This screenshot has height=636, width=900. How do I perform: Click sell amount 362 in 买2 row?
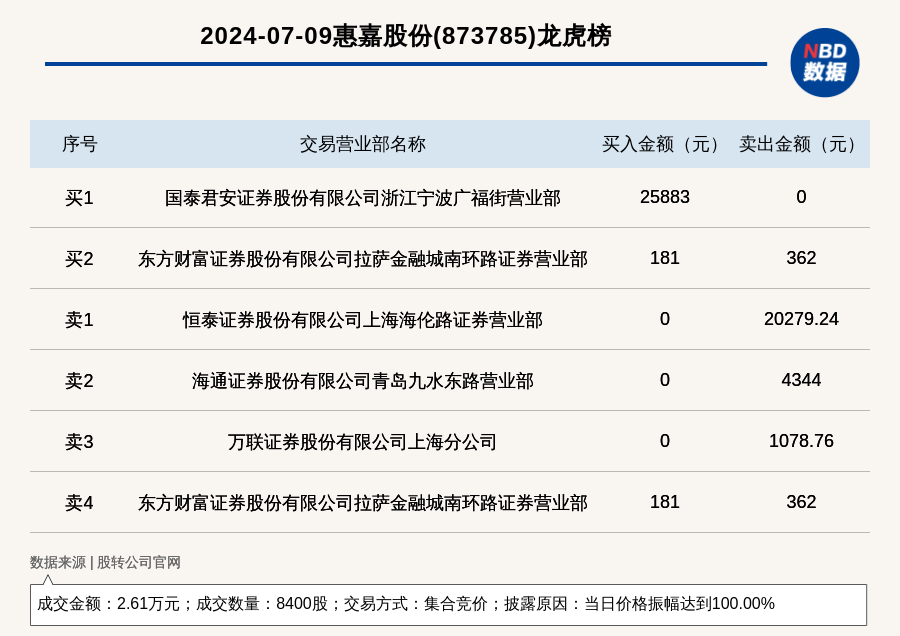pyautogui.click(x=801, y=258)
